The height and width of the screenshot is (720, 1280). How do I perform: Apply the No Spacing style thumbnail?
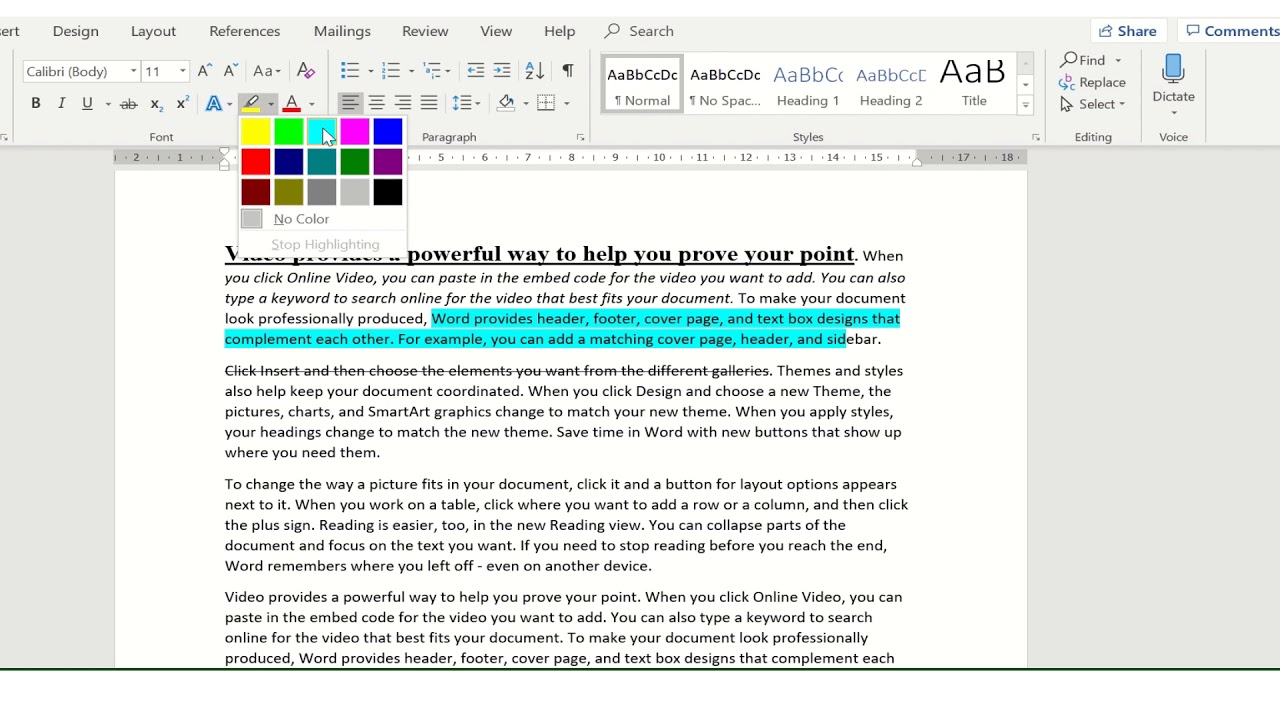coord(725,84)
